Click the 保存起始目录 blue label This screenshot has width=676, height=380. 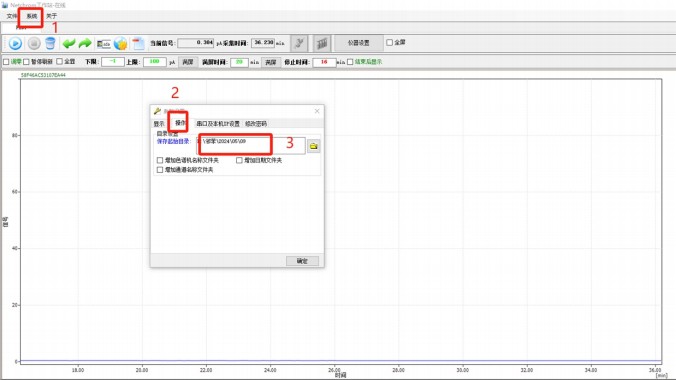173,141
